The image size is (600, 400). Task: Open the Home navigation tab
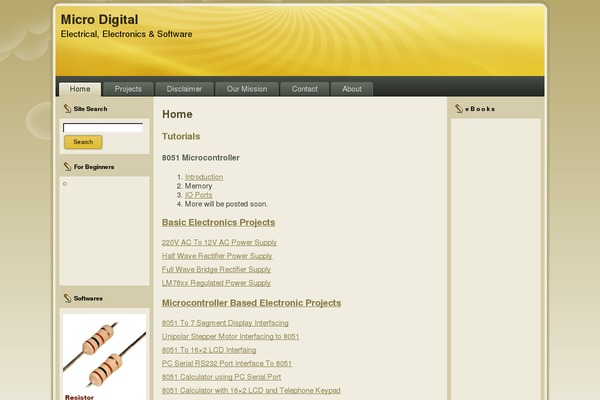coord(80,89)
